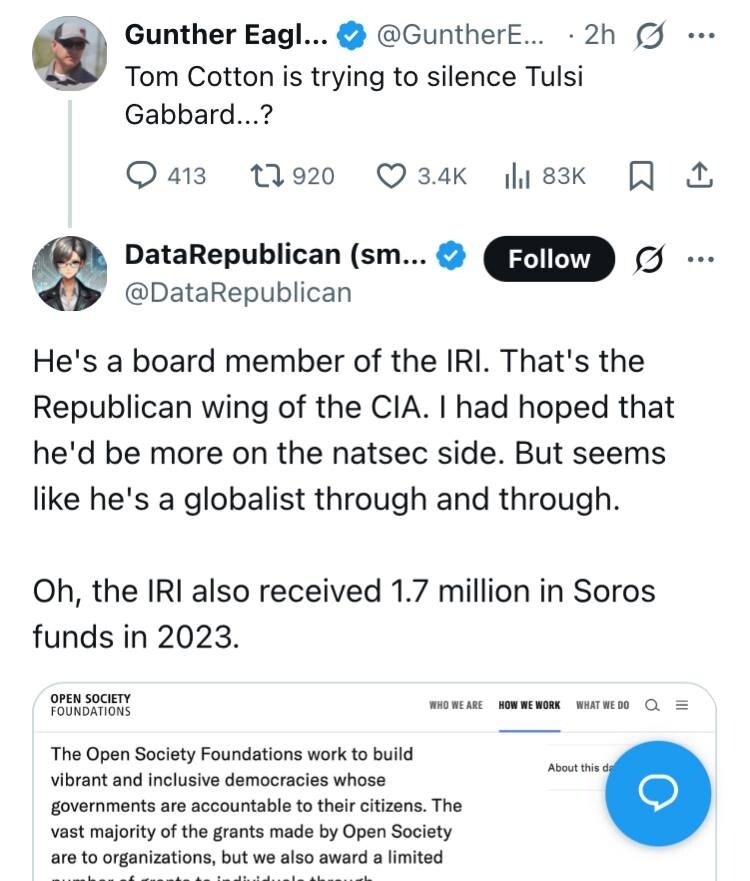The width and height of the screenshot is (750, 881).
Task: Open more options for Gunther's tweet
Action: coord(702,35)
